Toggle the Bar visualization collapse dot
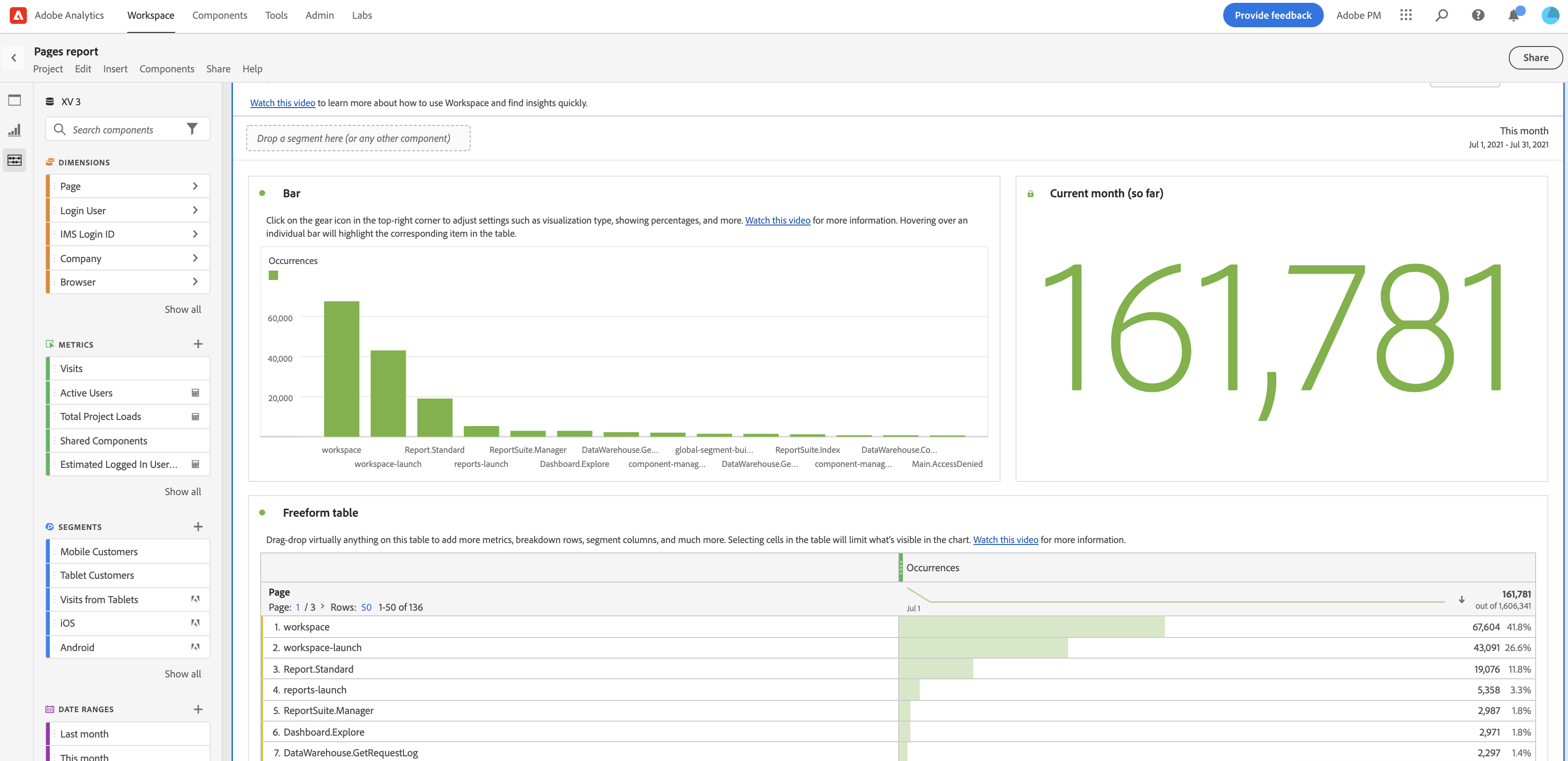Screen dimensions: 1568x761 (x=262, y=193)
